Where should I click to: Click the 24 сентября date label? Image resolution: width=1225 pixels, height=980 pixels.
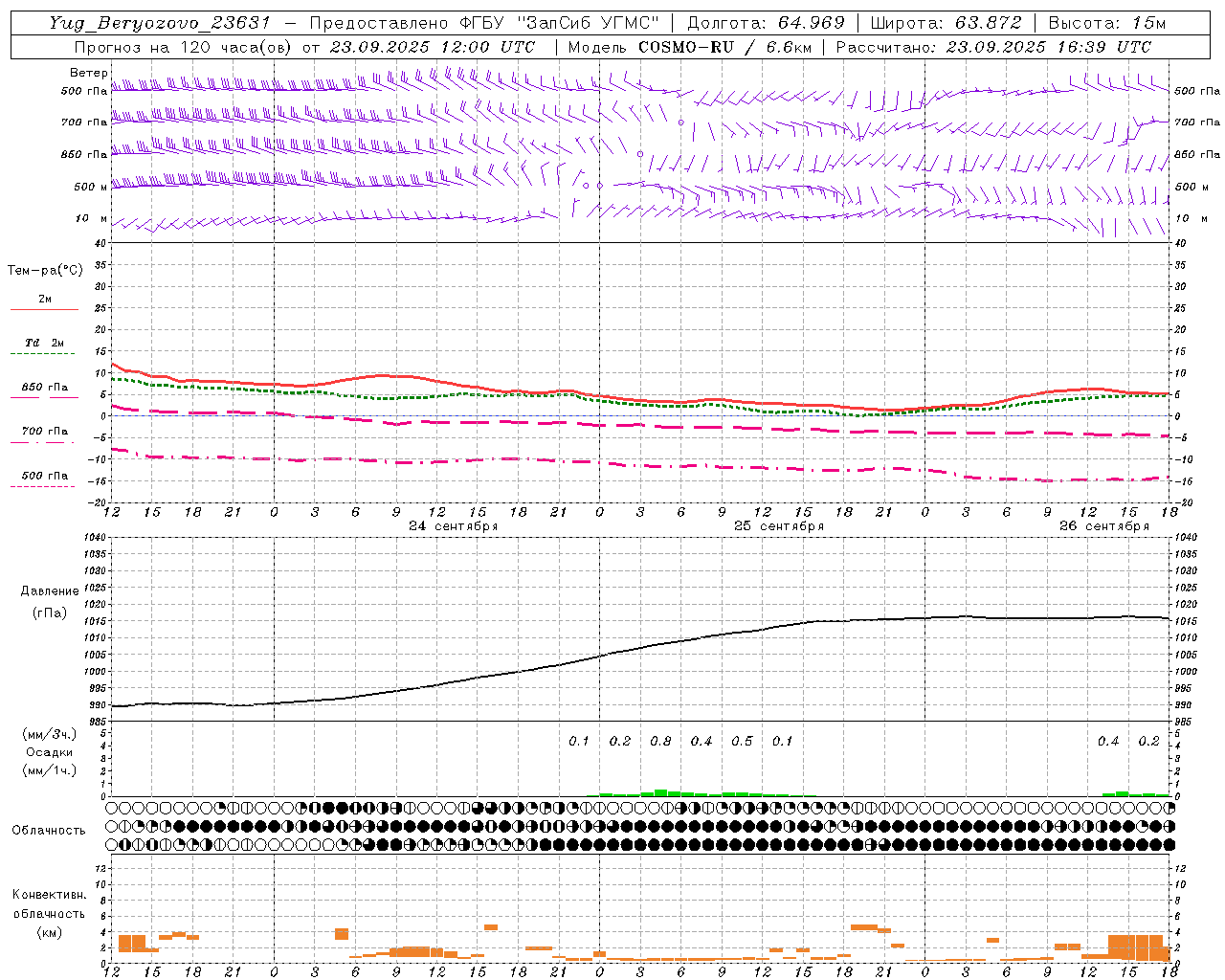(x=454, y=526)
